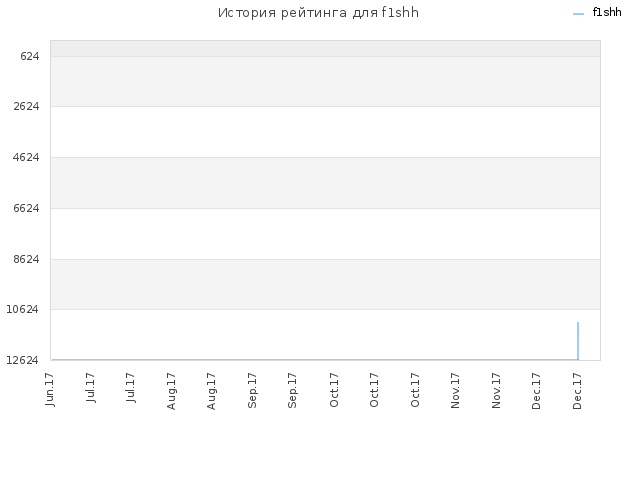Click the first Aug.17 x-axis label
This screenshot has height=480, width=640.
pos(171,391)
